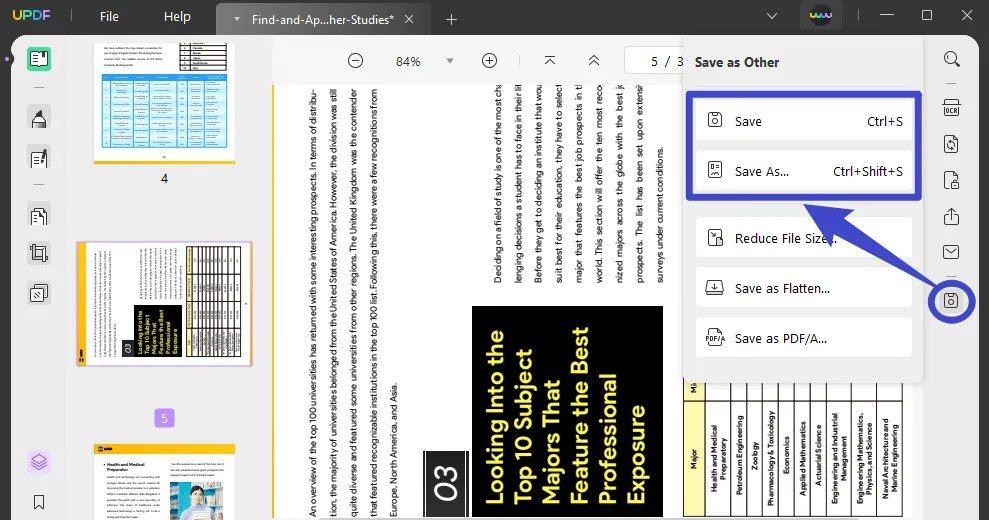Click the current page number field

655,61
